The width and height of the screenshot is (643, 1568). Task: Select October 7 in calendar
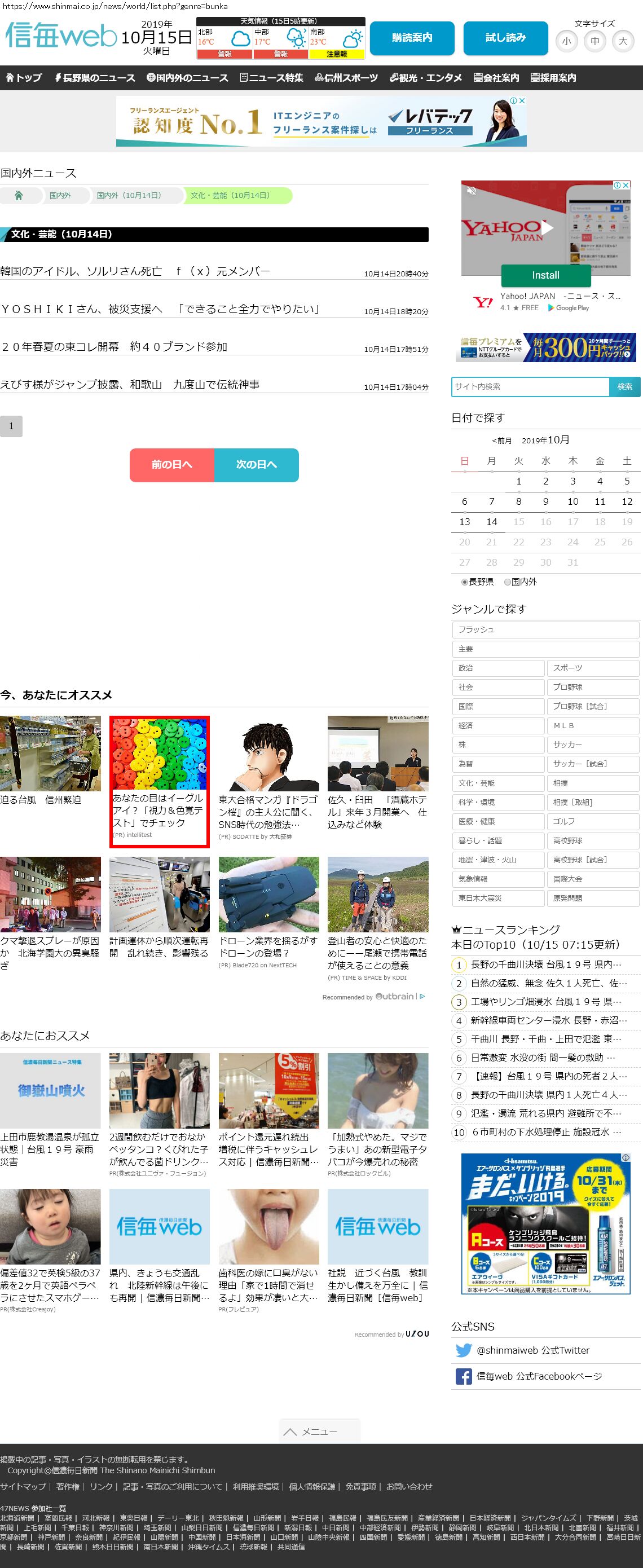pyautogui.click(x=491, y=501)
